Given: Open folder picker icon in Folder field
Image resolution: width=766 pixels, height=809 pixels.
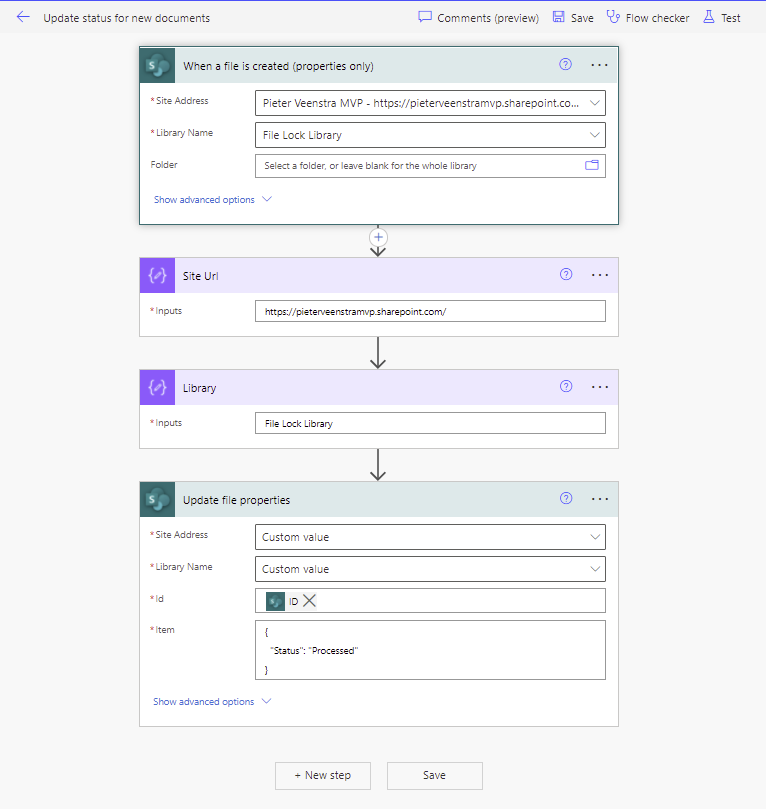Looking at the screenshot, I should pos(592,166).
